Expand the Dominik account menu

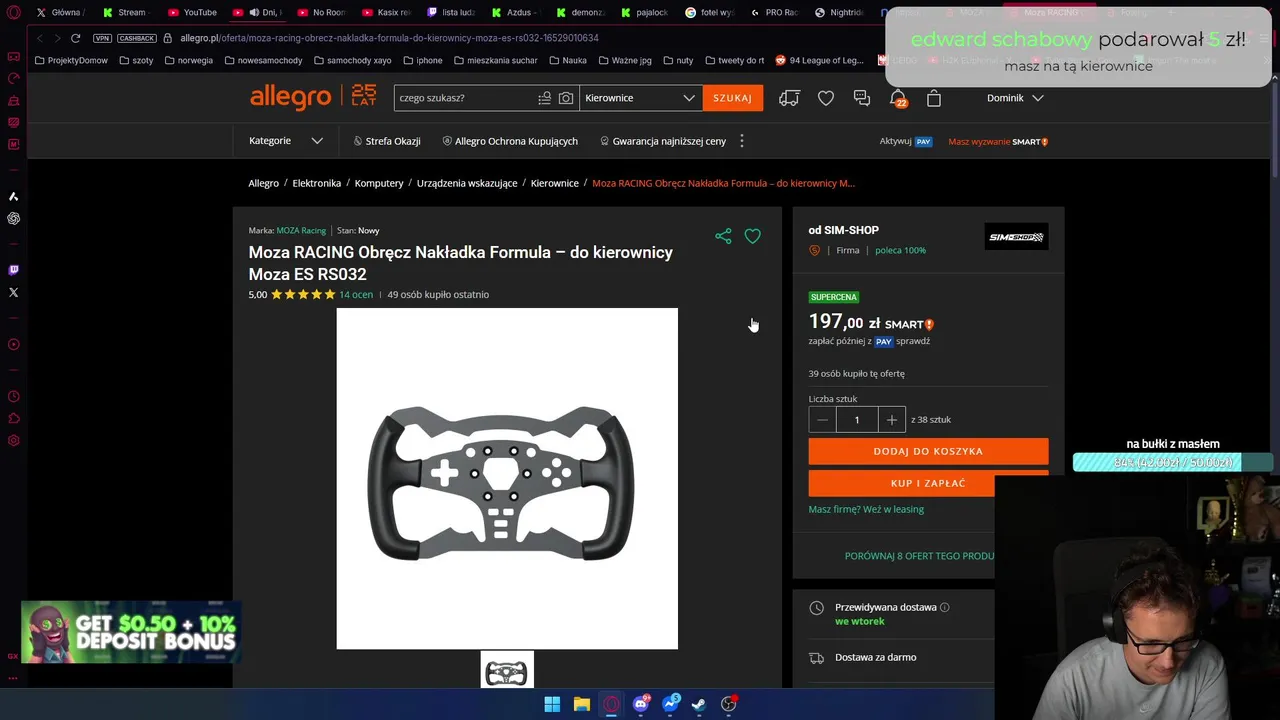[1015, 98]
